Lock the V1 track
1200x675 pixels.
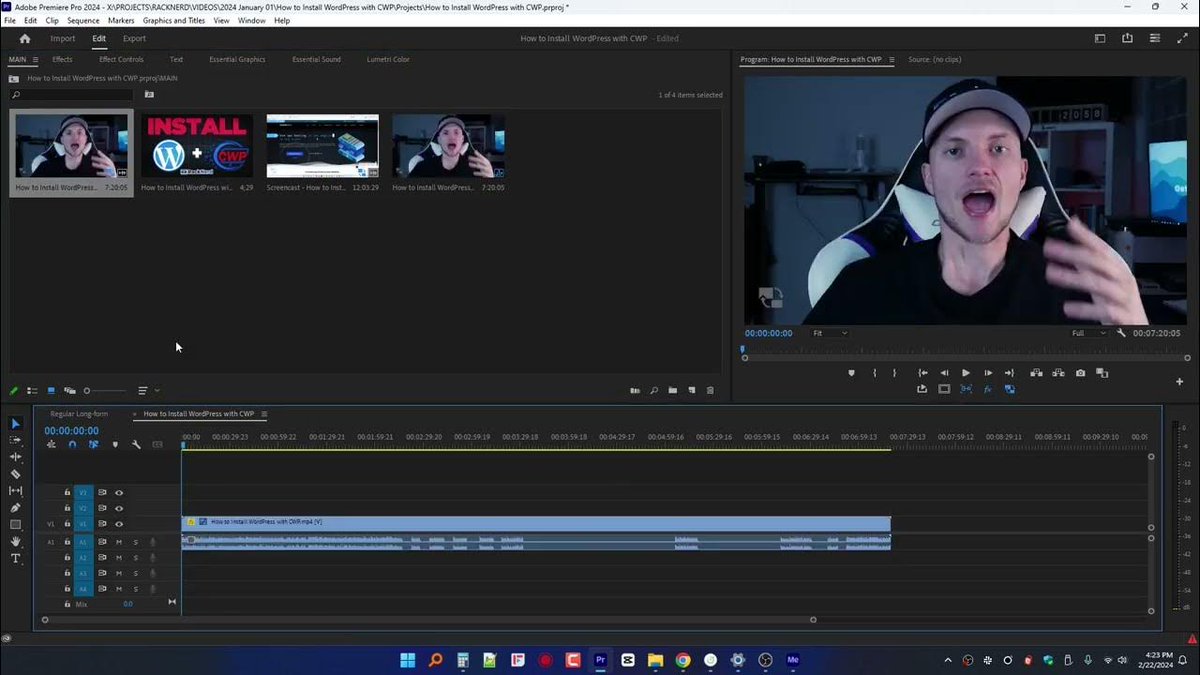pos(67,524)
